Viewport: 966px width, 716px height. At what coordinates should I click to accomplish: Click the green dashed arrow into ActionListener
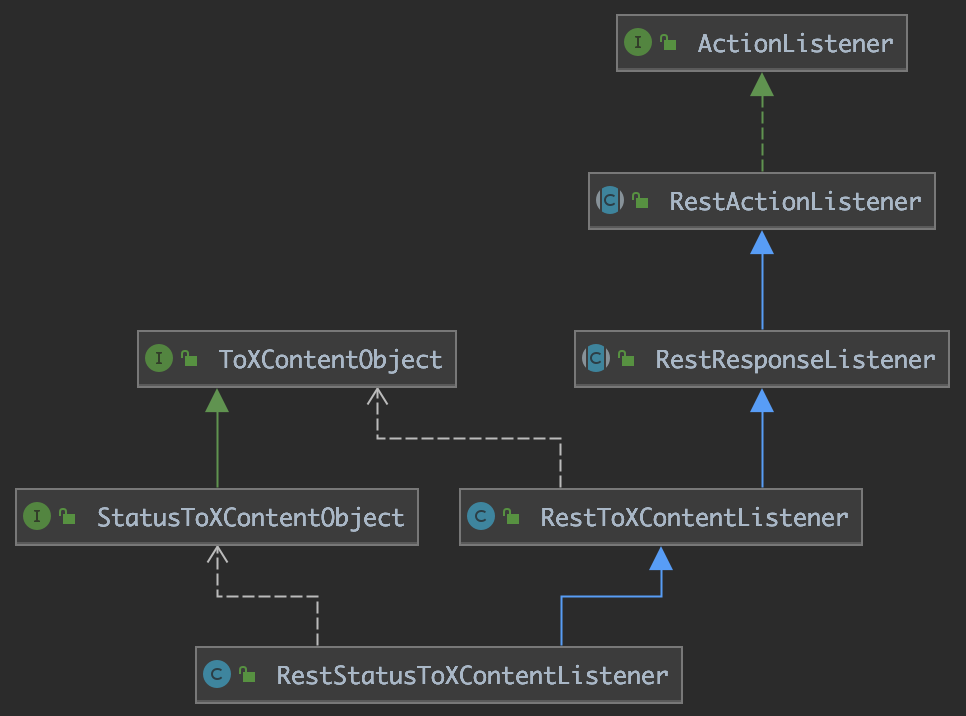pyautogui.click(x=762, y=122)
